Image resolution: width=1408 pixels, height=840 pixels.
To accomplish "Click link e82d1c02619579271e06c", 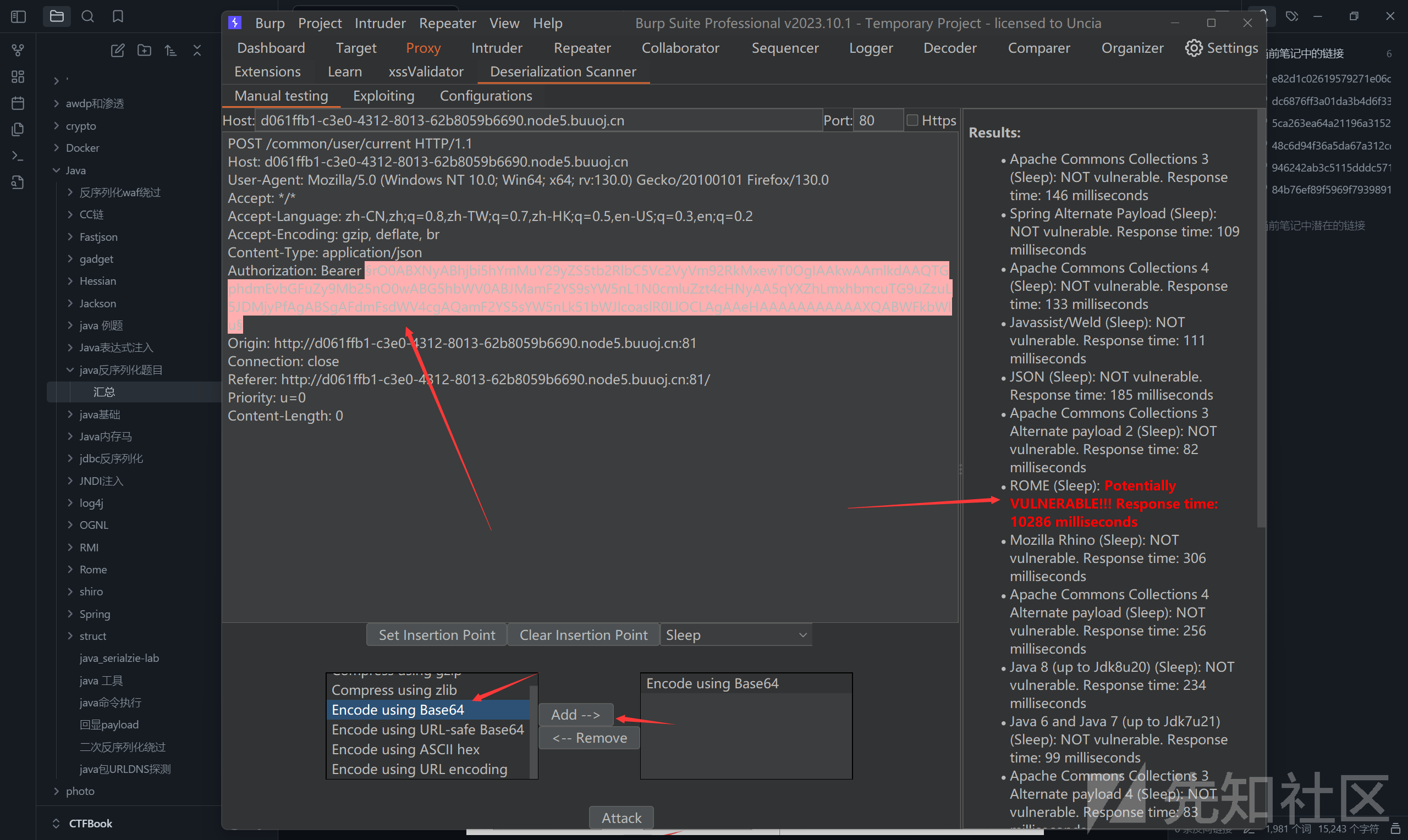I will [1330, 78].
